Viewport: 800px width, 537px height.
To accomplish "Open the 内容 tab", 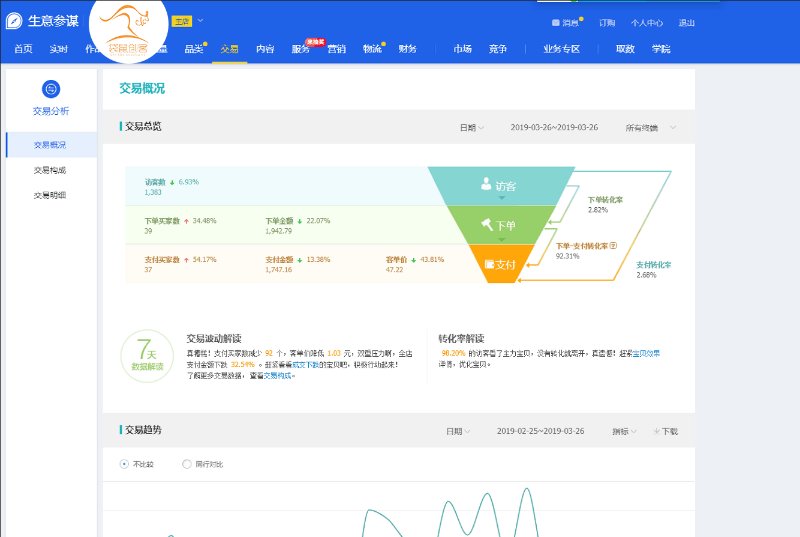I will pyautogui.click(x=265, y=49).
